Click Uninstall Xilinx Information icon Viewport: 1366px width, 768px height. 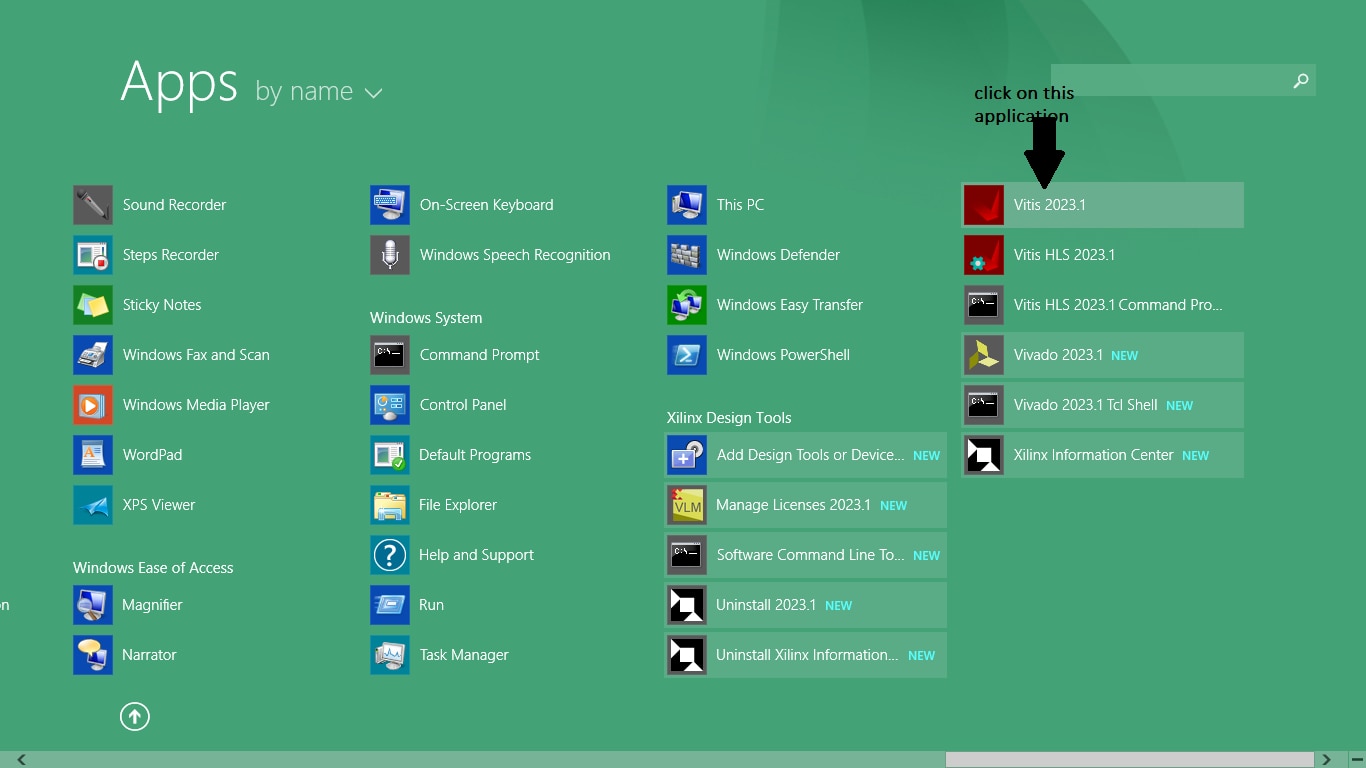[687, 655]
